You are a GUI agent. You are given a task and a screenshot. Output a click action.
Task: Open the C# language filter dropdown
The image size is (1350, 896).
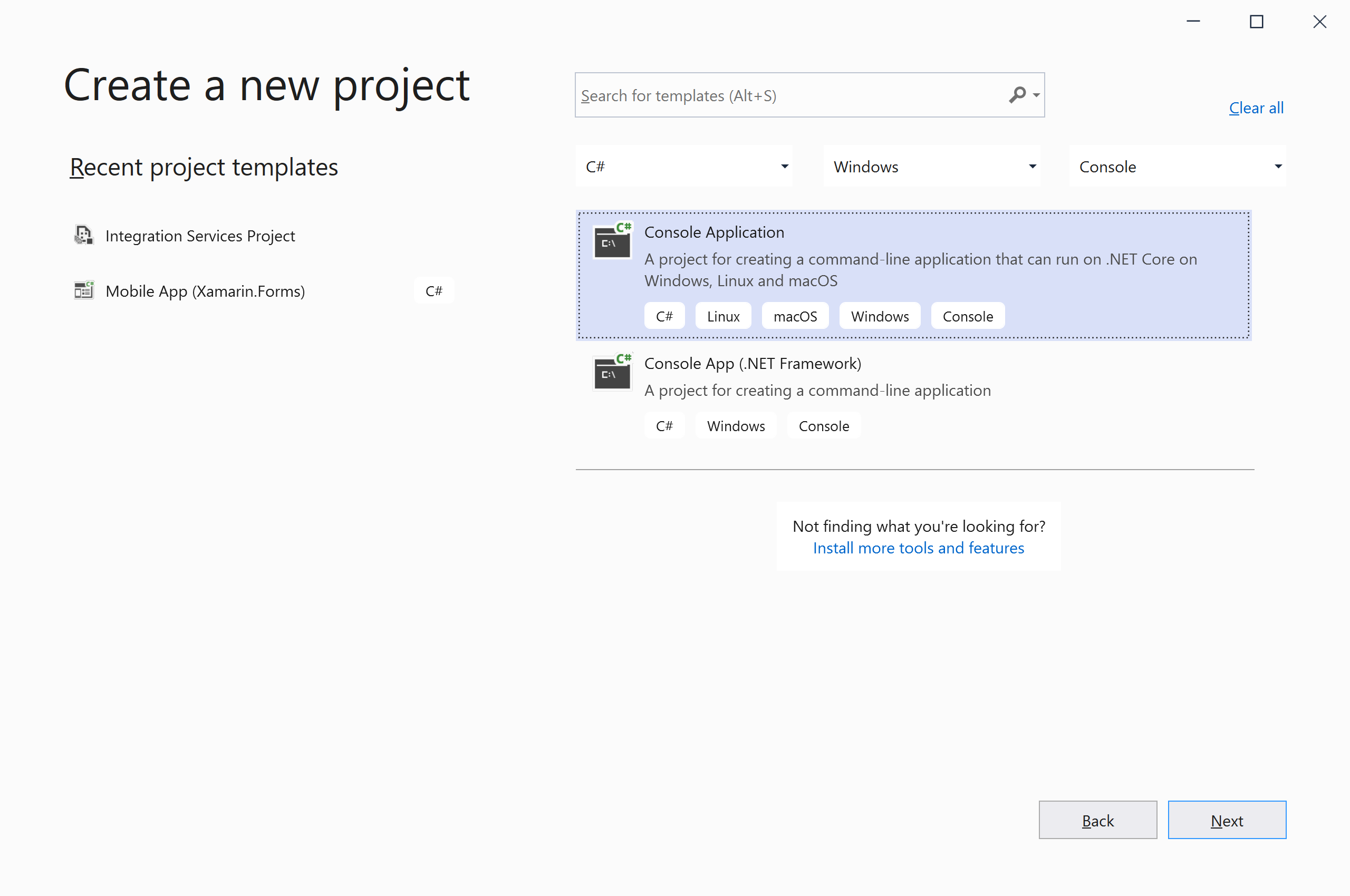coord(684,166)
